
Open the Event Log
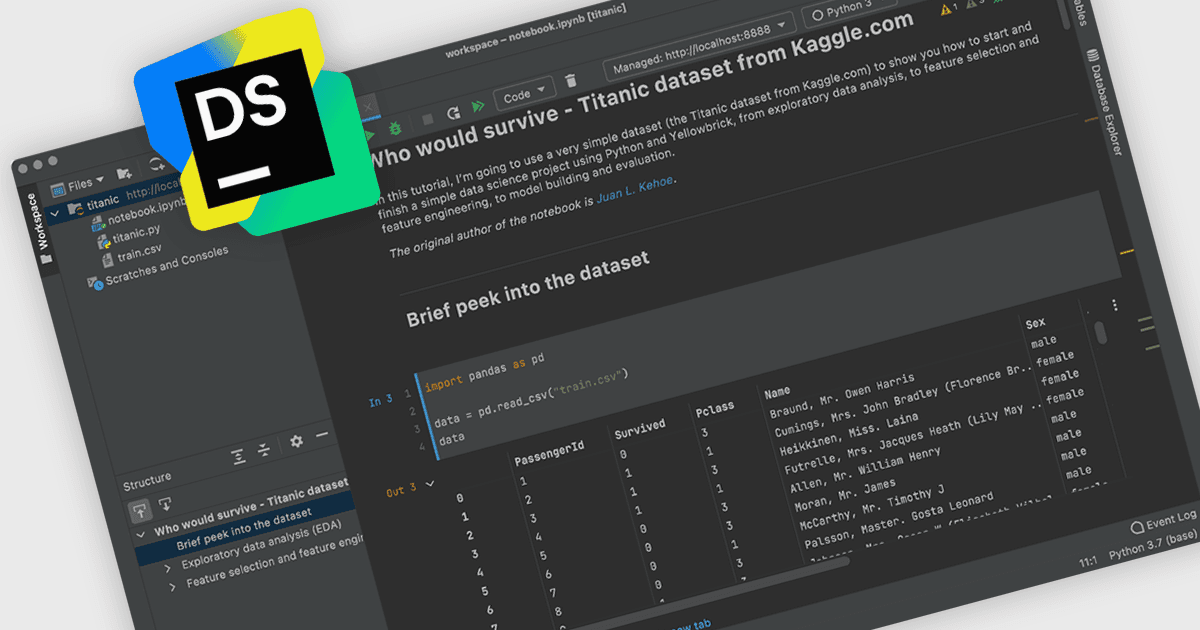tap(1163, 520)
